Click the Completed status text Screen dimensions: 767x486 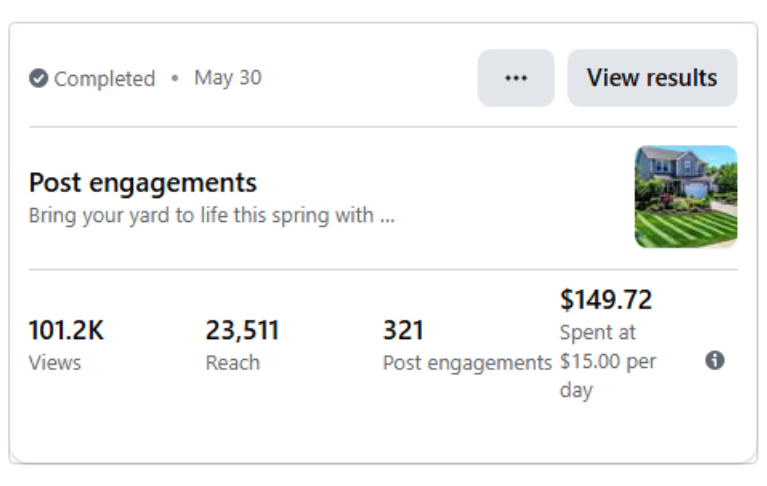click(x=105, y=79)
